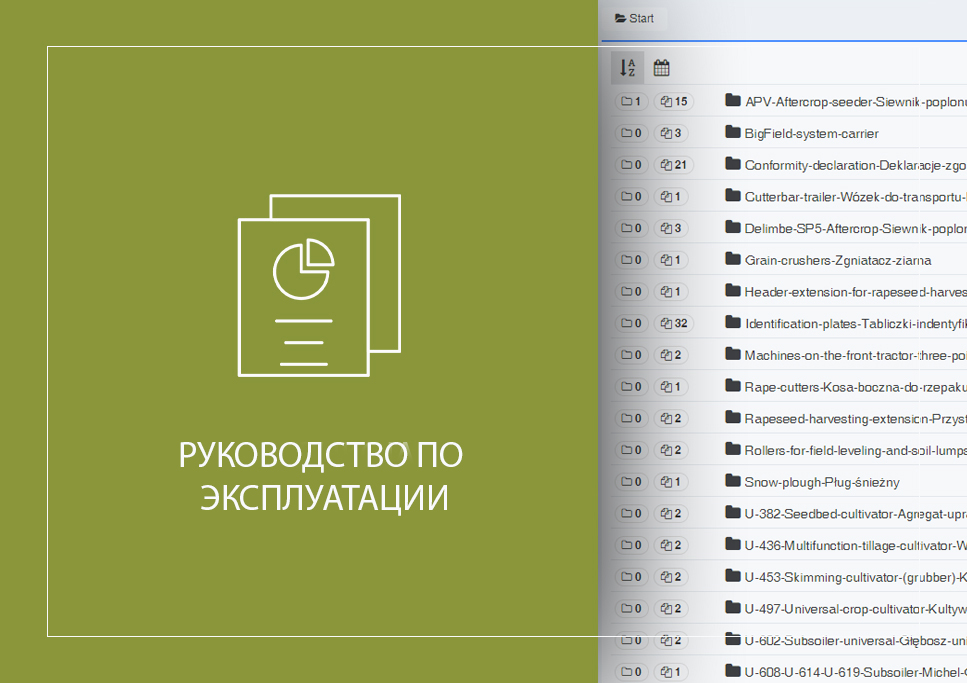Click folder icon beside APV-Aftercrop-seeder
This screenshot has height=683, width=967.
733,100
